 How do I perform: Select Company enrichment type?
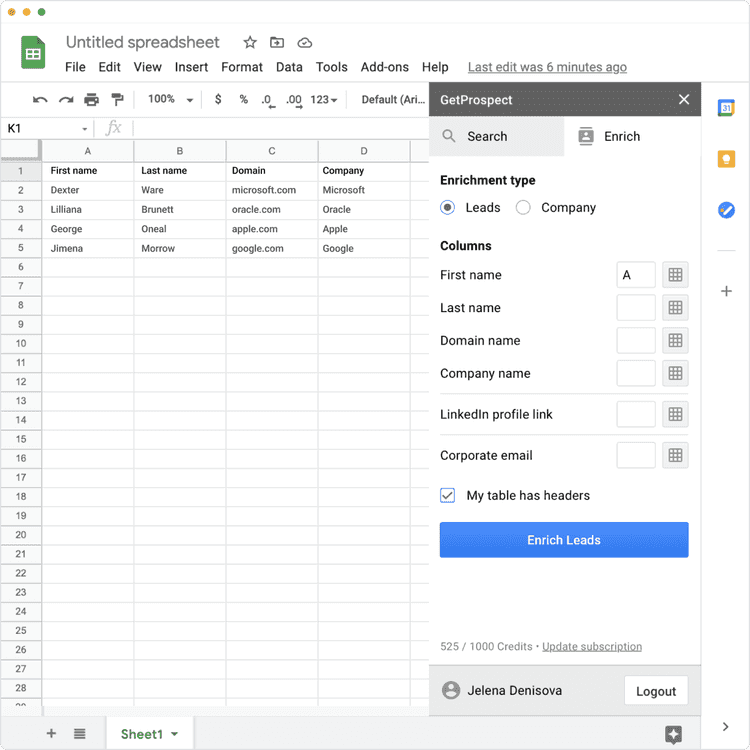(x=523, y=208)
